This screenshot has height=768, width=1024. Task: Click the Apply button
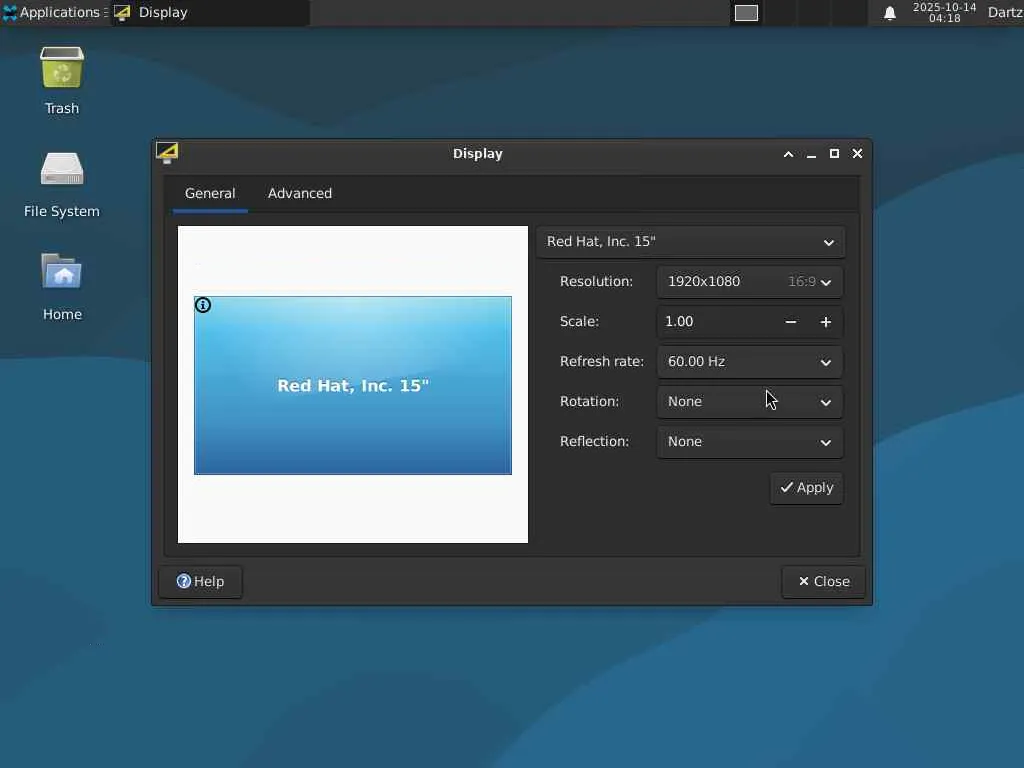point(807,488)
